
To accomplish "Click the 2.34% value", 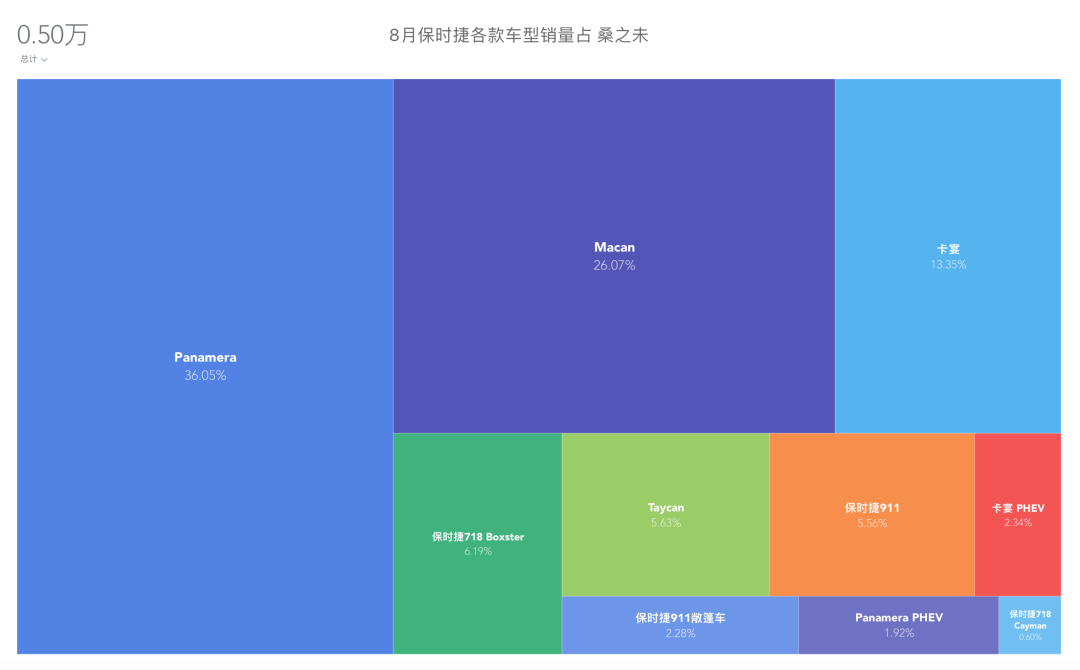I will pyautogui.click(x=1018, y=523).
